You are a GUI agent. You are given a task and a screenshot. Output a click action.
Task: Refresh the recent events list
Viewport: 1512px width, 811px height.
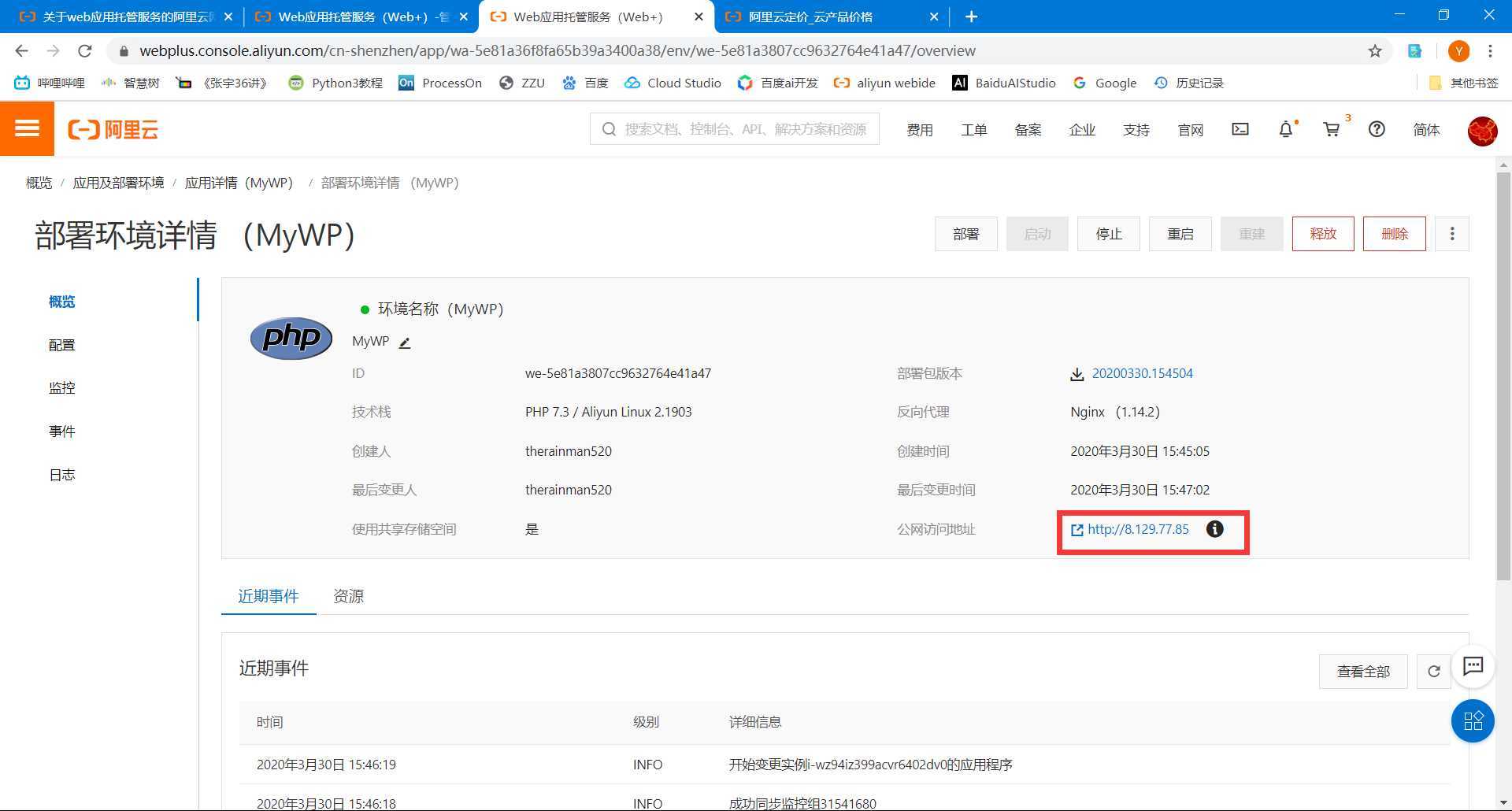(x=1434, y=672)
